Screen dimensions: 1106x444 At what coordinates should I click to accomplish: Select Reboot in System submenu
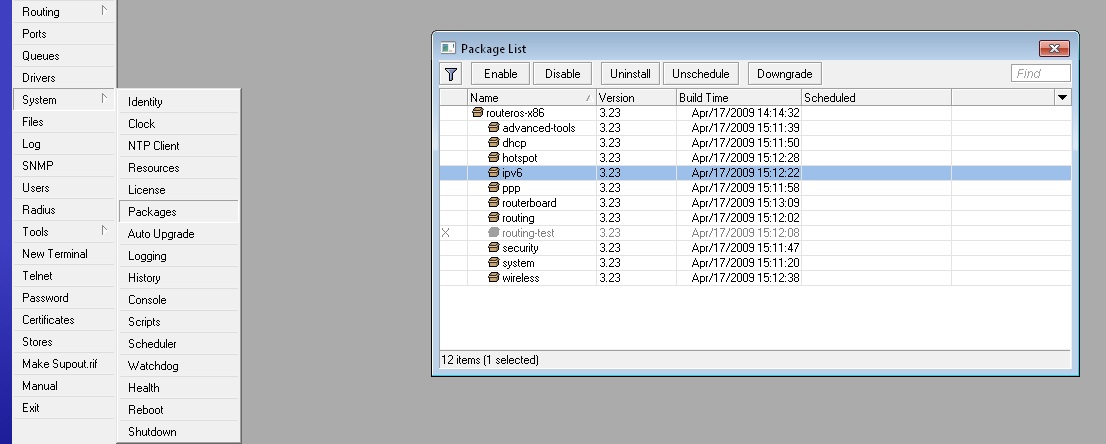(x=178, y=409)
